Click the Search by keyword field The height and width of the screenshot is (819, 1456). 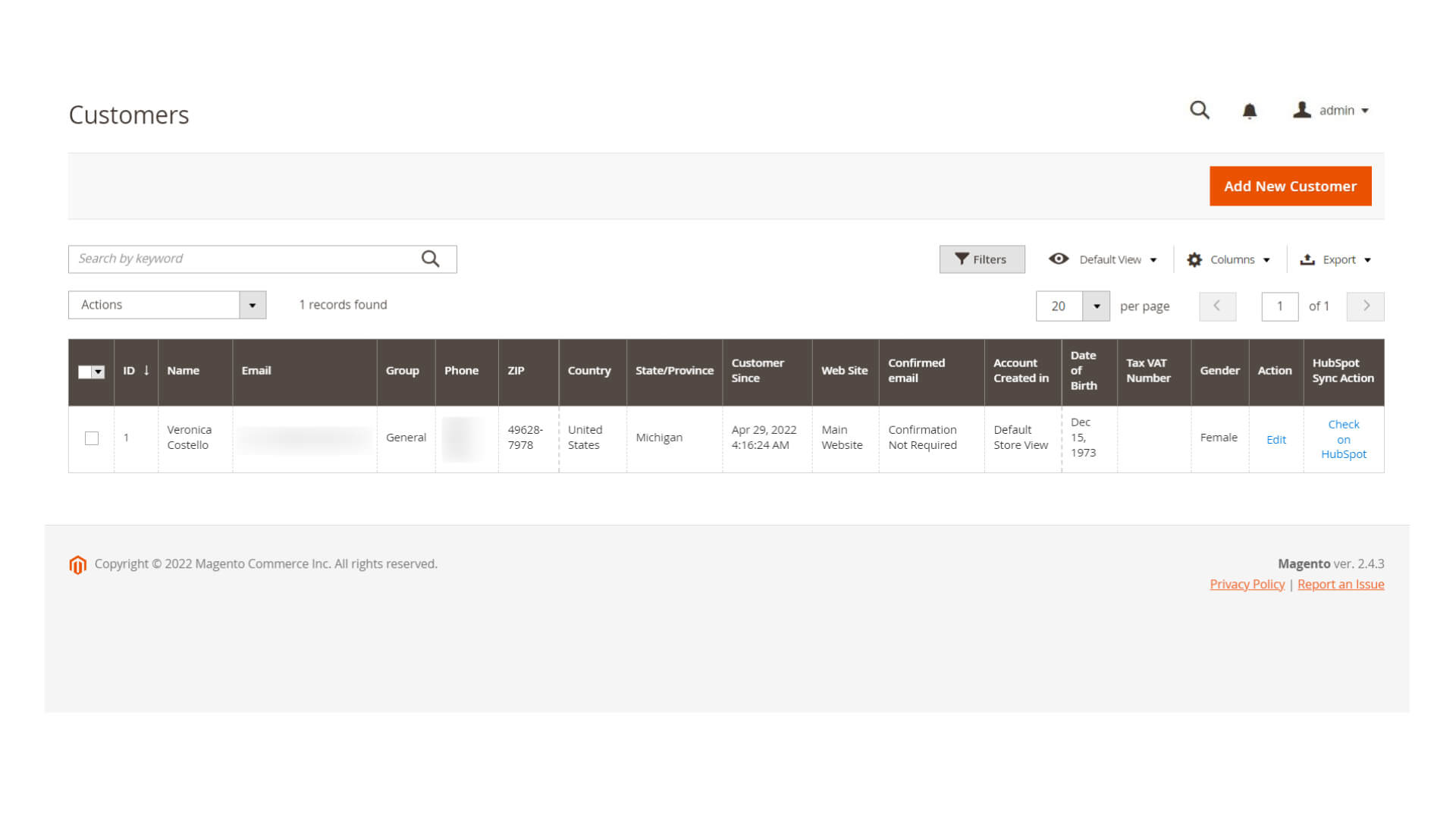point(243,259)
